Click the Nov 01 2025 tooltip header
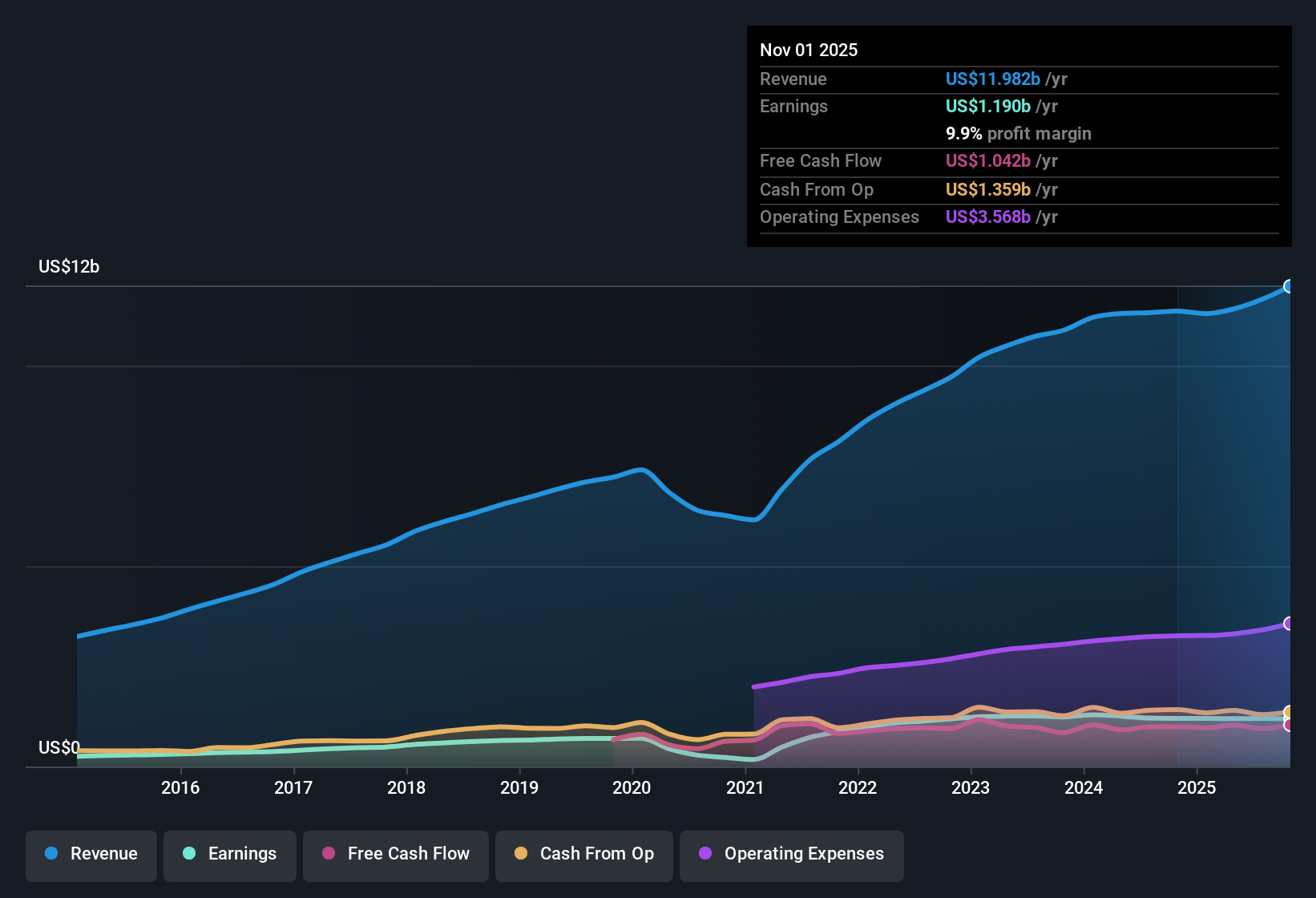This screenshot has width=1316, height=898. coord(809,50)
